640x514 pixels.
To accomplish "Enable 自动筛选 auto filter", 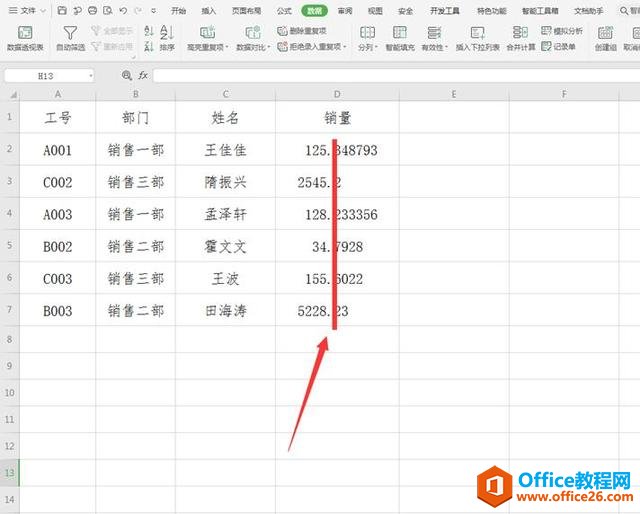I will tap(70, 38).
